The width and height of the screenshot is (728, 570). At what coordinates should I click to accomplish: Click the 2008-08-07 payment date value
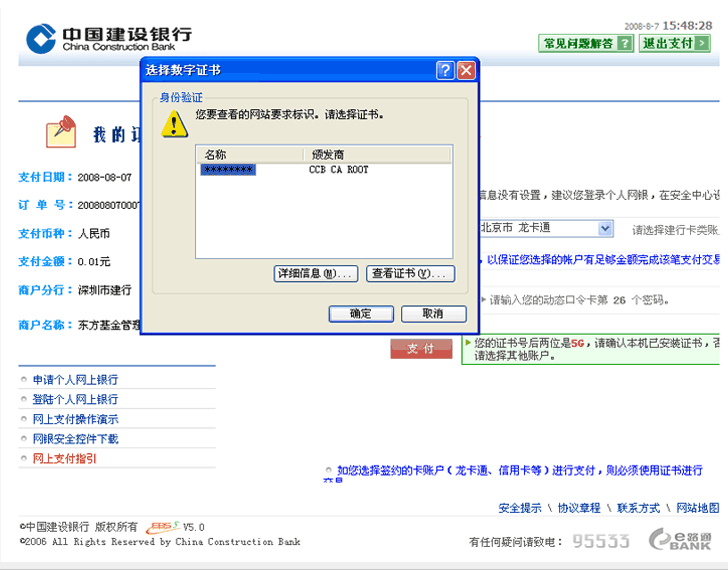pos(104,177)
